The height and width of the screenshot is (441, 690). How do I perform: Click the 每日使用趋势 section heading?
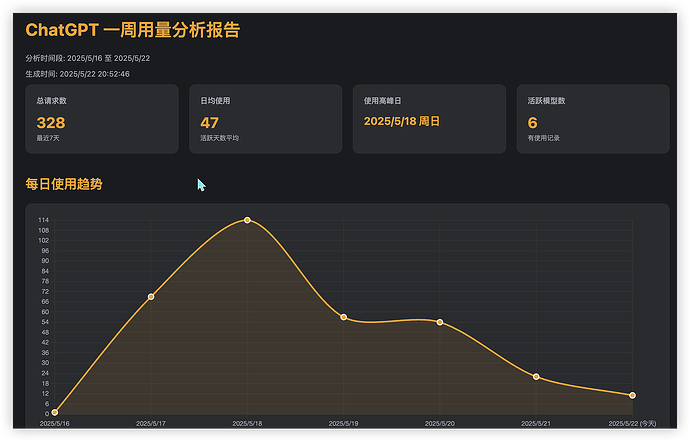tap(64, 184)
